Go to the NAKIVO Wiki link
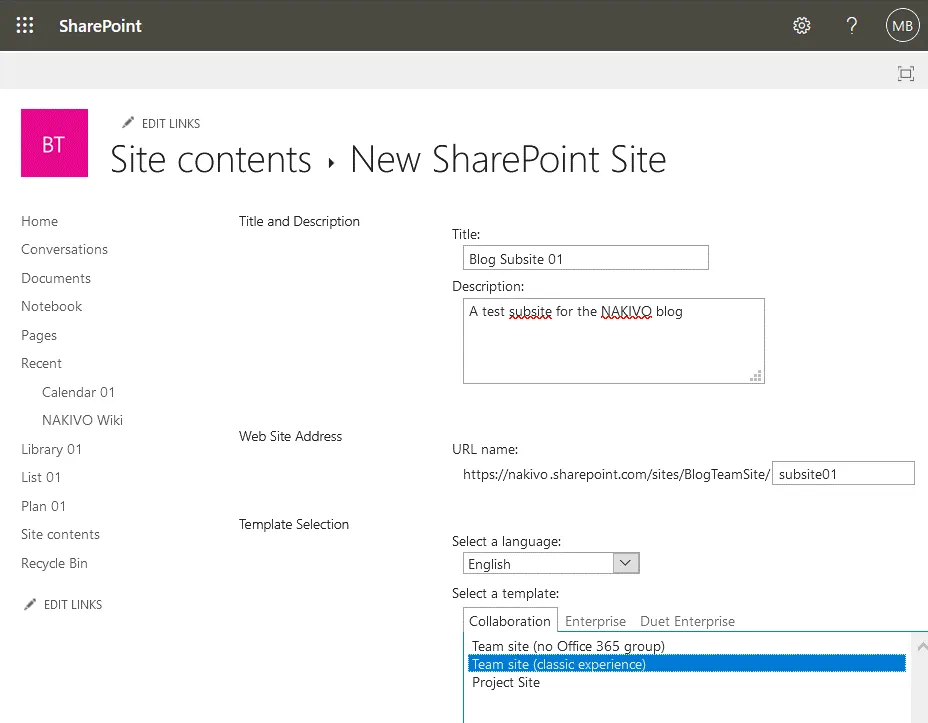The width and height of the screenshot is (928, 723). tap(82, 420)
